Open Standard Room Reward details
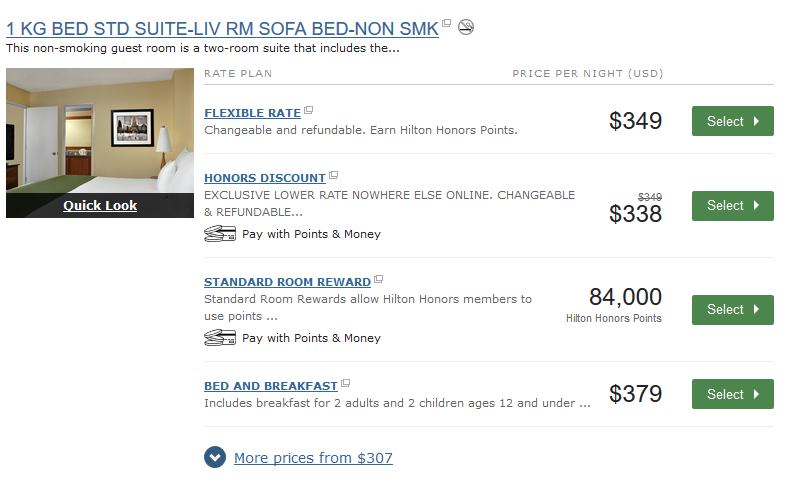 pos(287,282)
